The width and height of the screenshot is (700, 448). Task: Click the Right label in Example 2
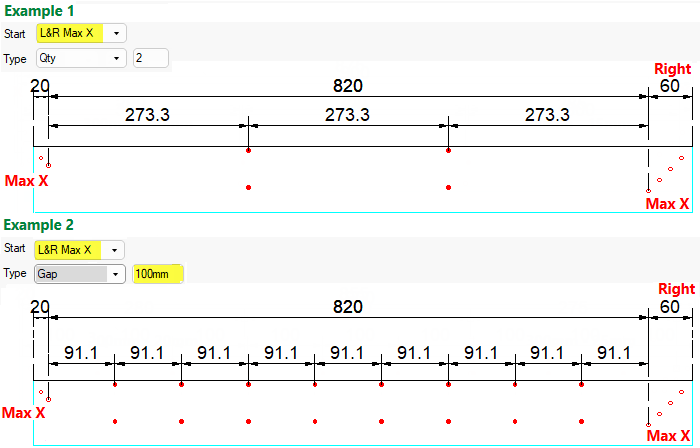(676, 289)
